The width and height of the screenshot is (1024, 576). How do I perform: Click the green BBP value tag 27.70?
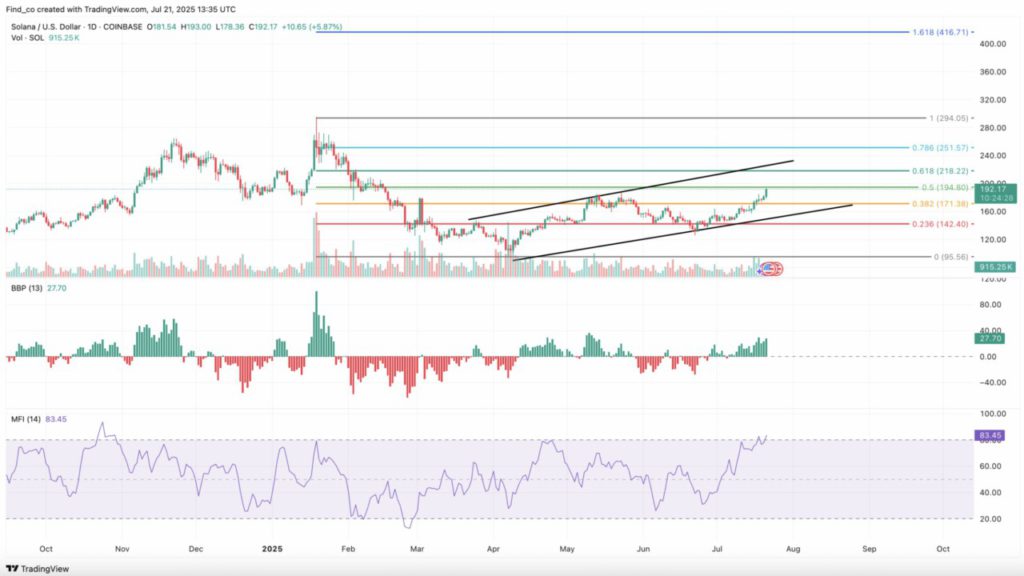click(989, 340)
